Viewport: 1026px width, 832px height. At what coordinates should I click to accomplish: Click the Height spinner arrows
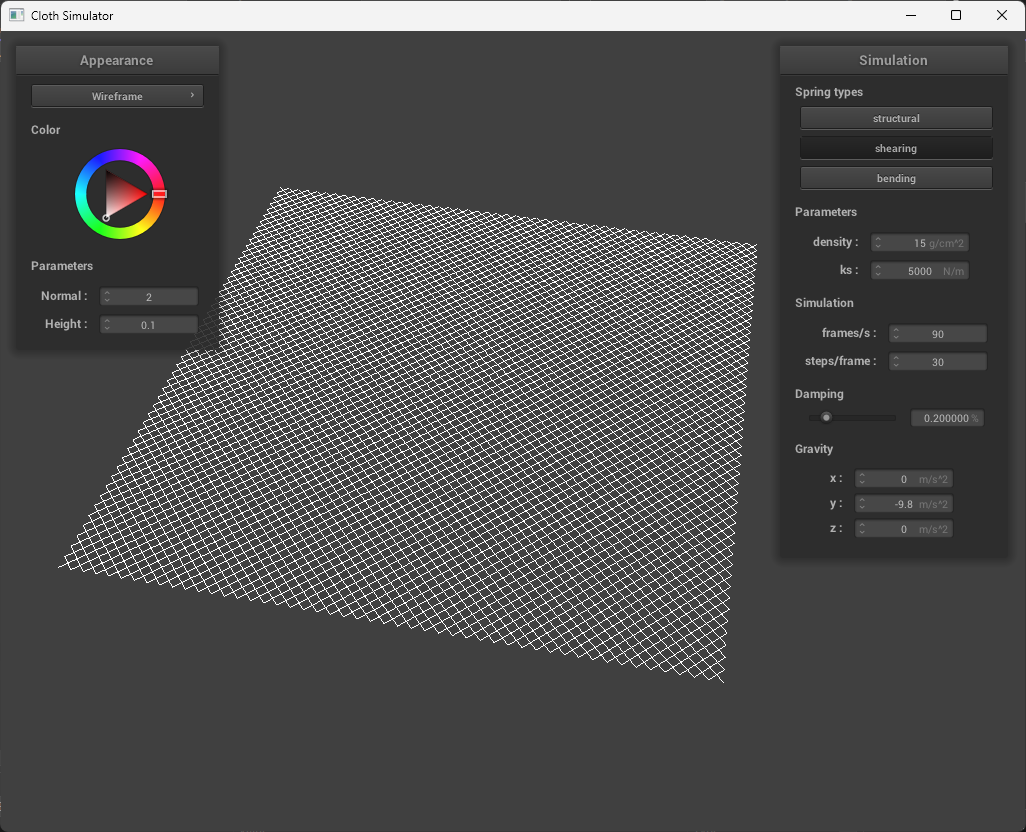[x=107, y=325]
